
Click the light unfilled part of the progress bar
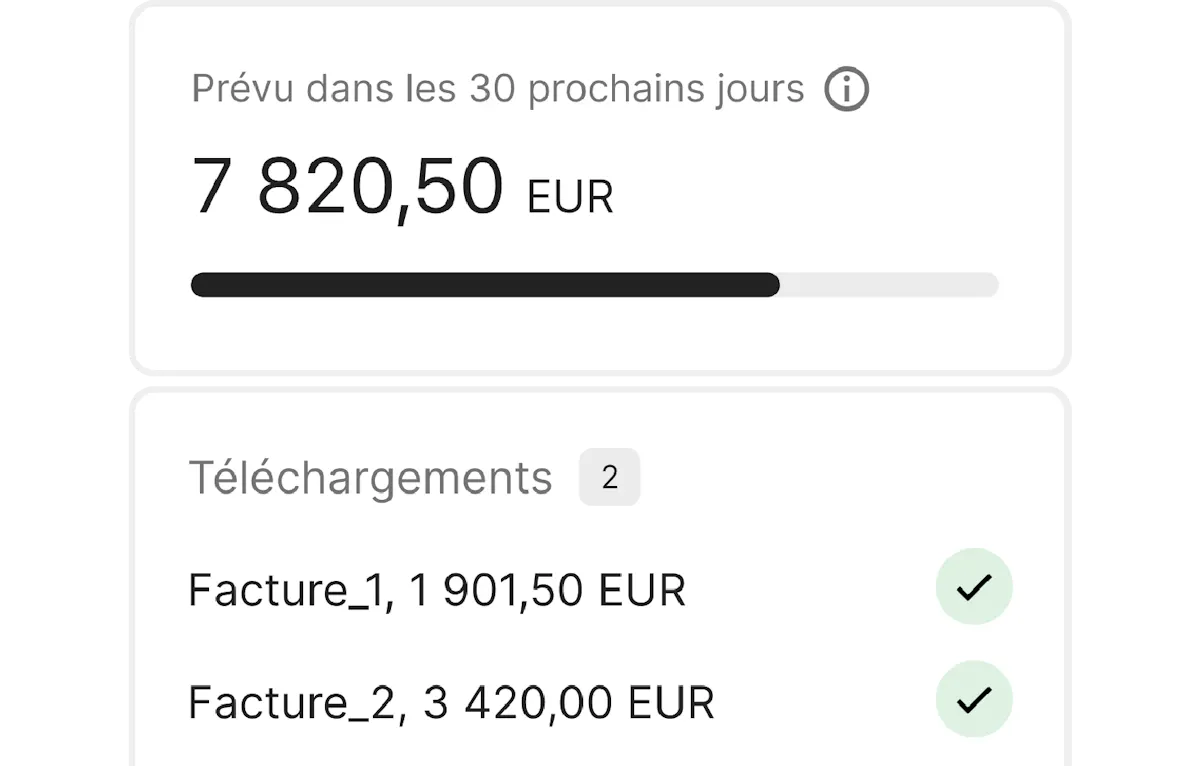(x=890, y=285)
